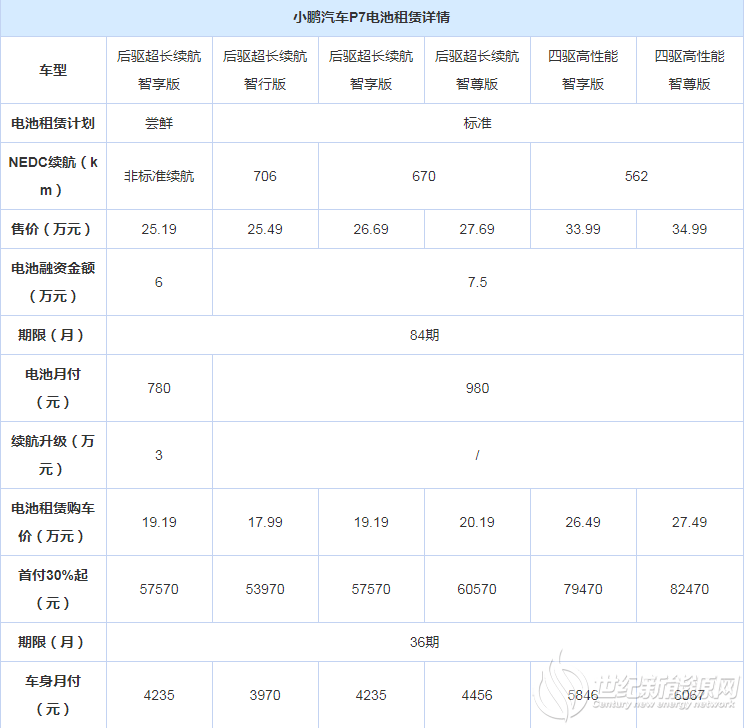Click the 706 range value

pyautogui.click(x=265, y=176)
